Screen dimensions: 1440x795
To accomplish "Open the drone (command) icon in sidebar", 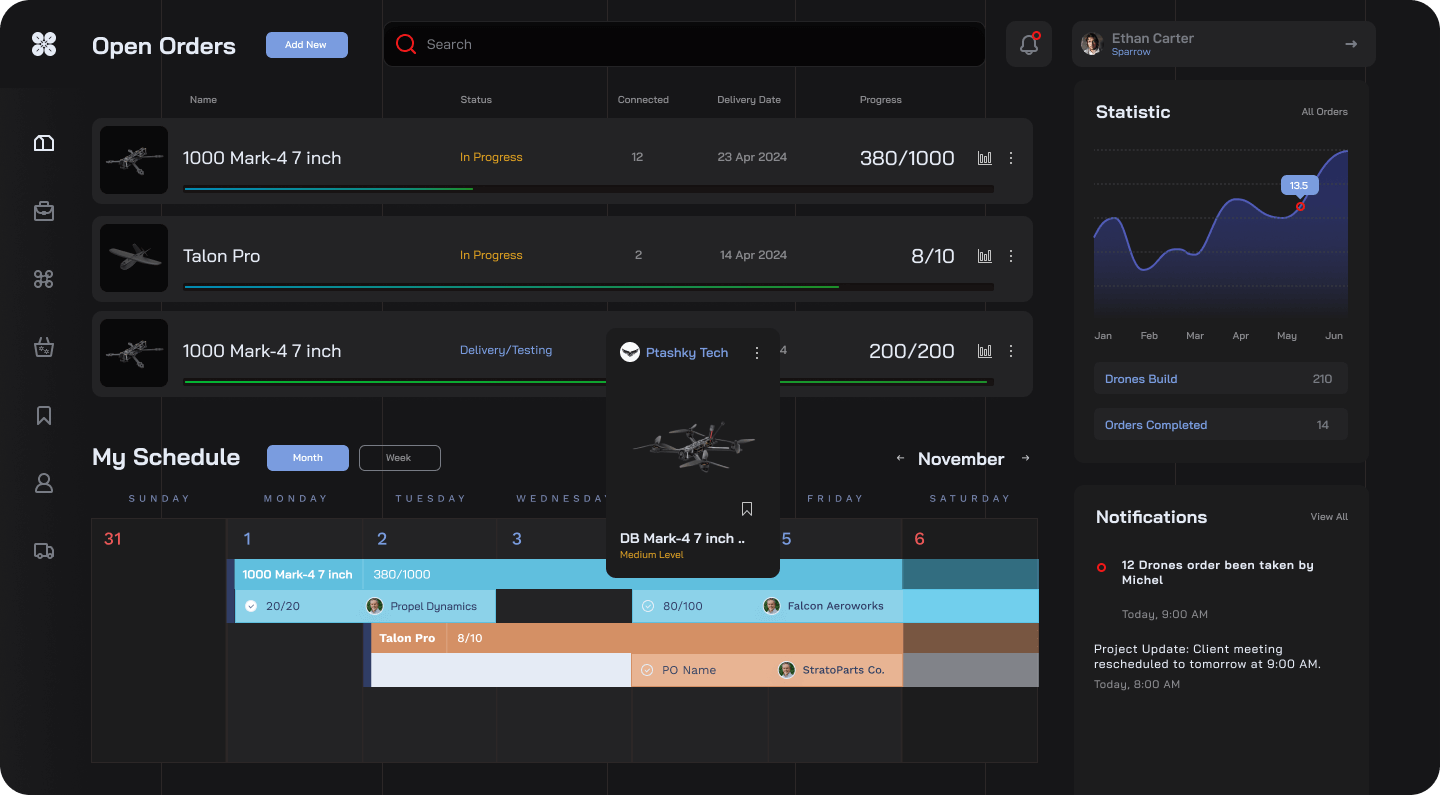I will click(44, 279).
